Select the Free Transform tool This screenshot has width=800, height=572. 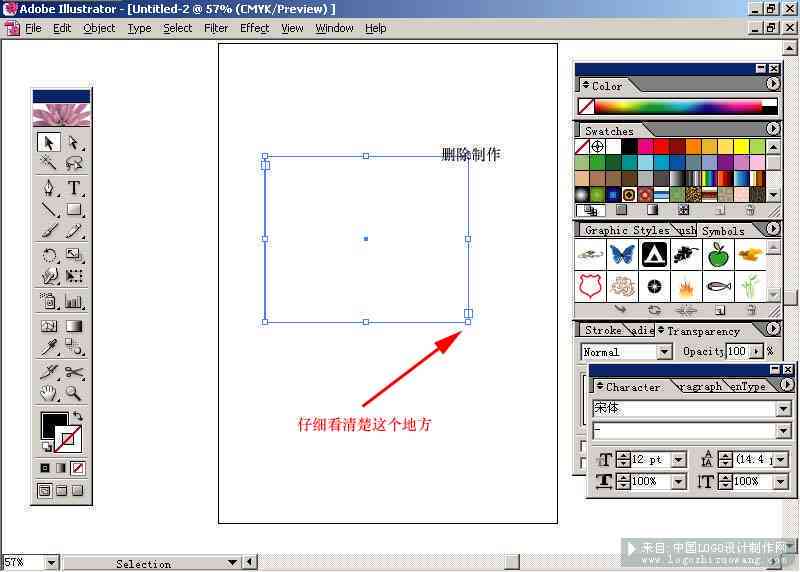(x=73, y=276)
